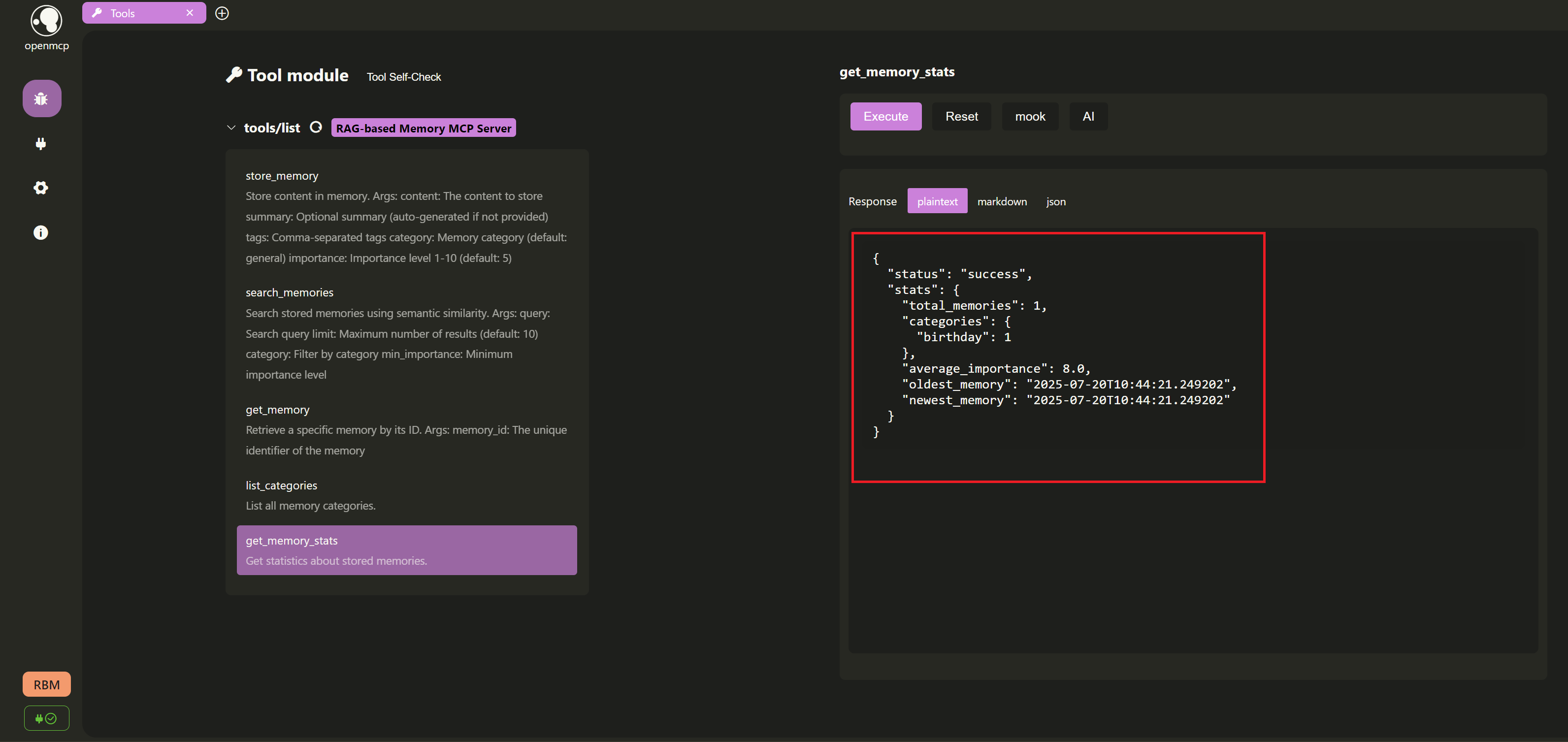Refresh the tools/list with reload icon
The height and width of the screenshot is (742, 1568).
coord(316,127)
